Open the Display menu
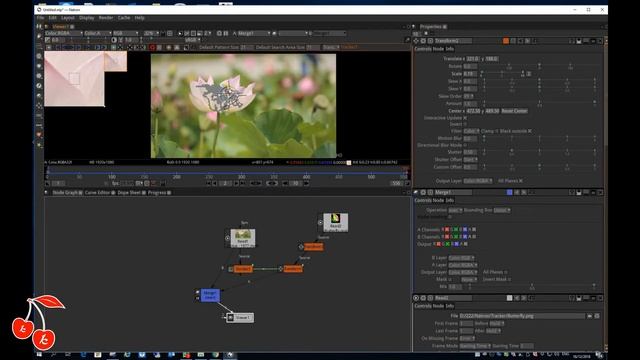The width and height of the screenshot is (640, 360). tap(87, 18)
